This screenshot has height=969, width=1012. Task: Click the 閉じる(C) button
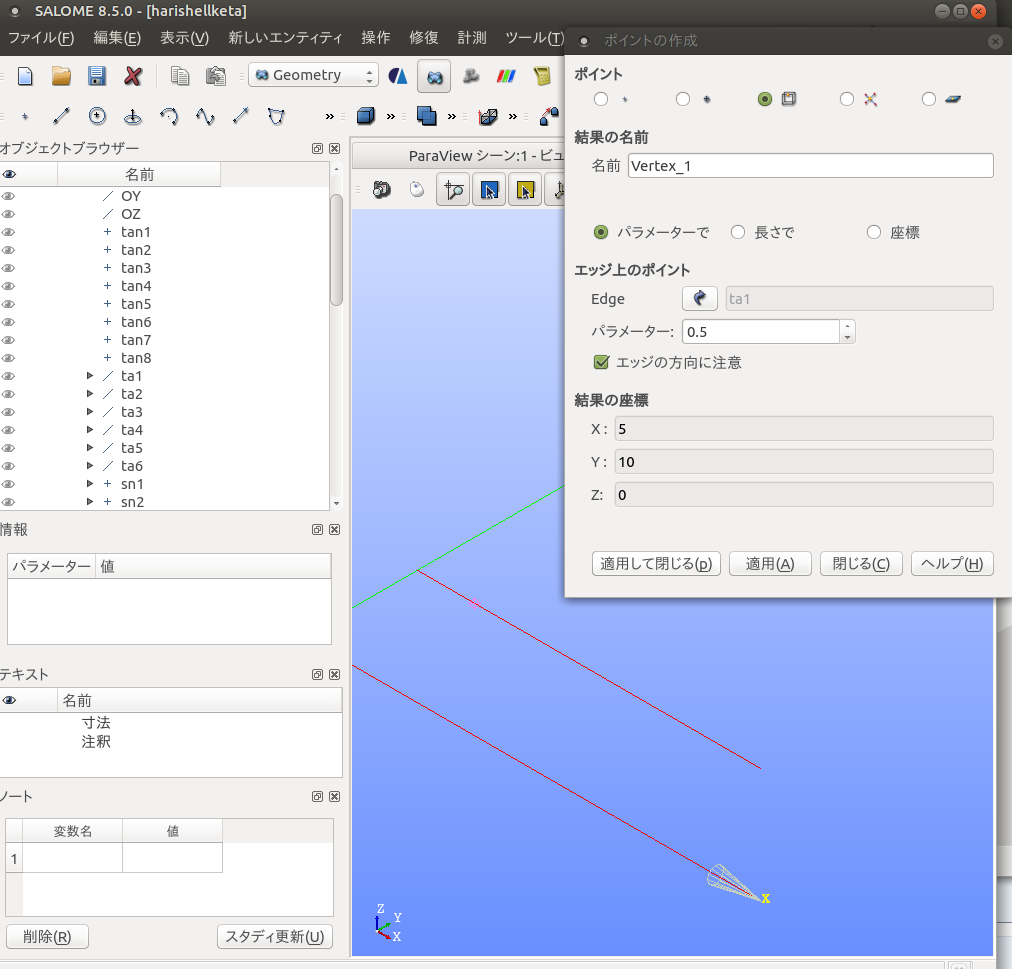pos(861,564)
